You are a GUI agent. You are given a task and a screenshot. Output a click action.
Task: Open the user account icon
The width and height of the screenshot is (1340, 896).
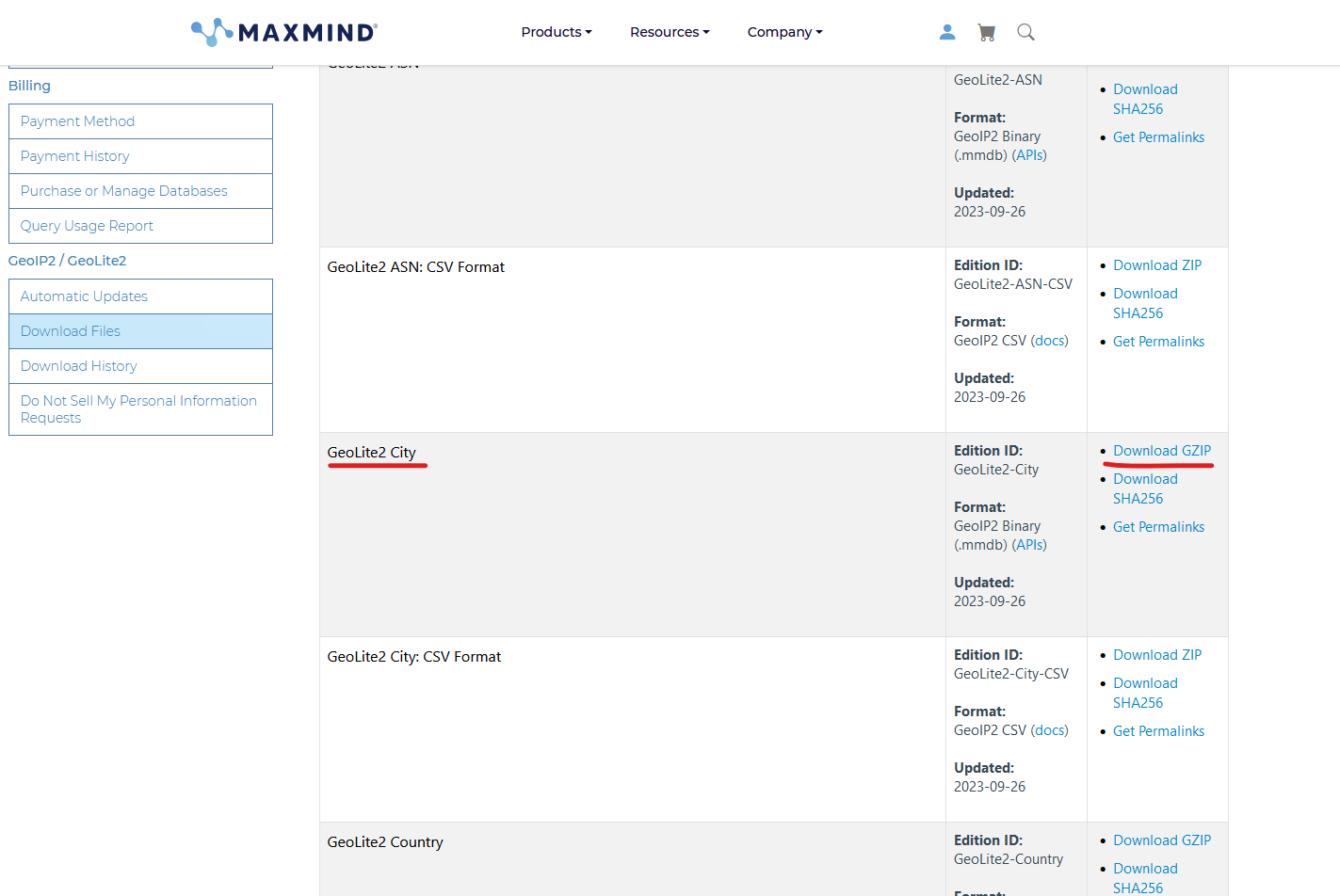(x=947, y=32)
